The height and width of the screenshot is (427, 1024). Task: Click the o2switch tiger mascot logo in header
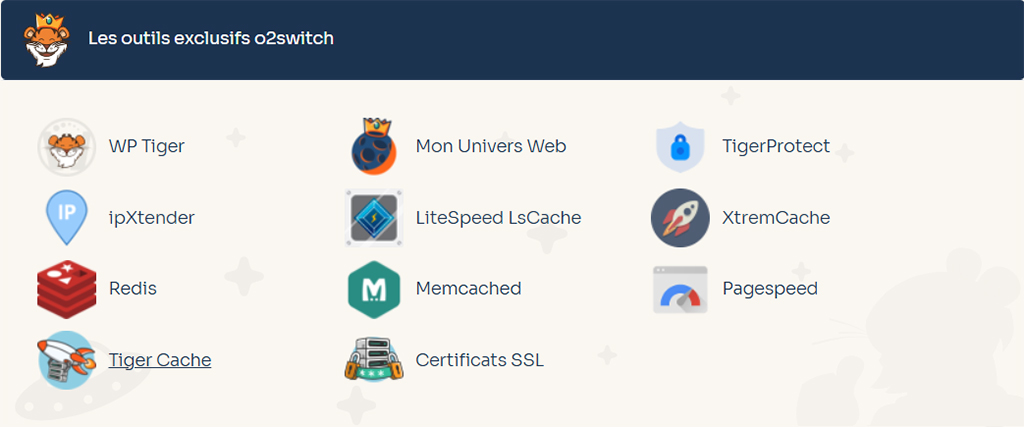pos(46,39)
